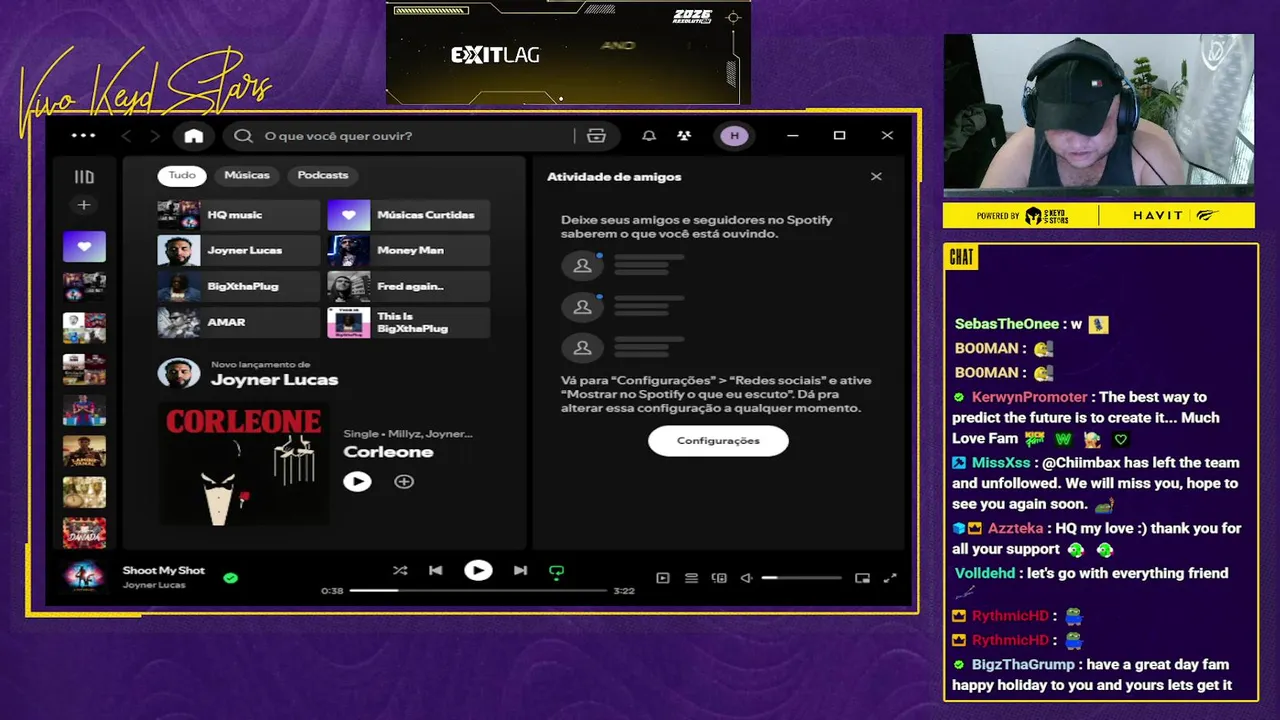Screen dimensions: 1280x720
Task: Open the profile avatar "H"
Action: pyautogui.click(x=734, y=136)
